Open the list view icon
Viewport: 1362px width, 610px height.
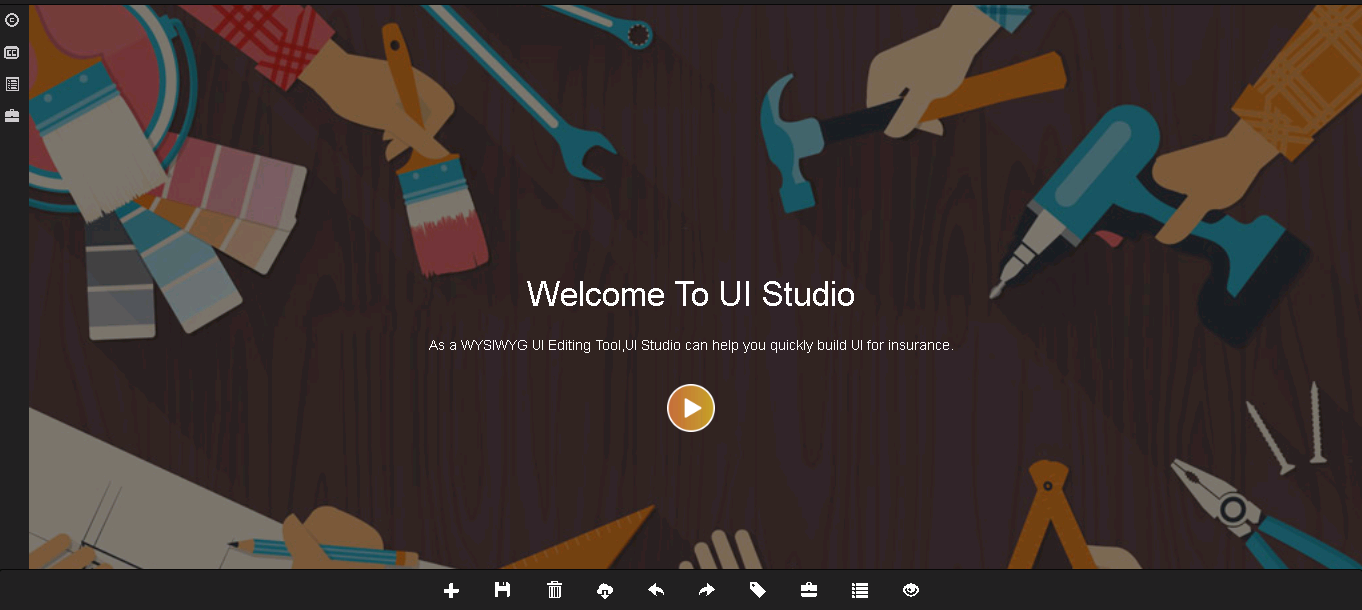click(860, 590)
